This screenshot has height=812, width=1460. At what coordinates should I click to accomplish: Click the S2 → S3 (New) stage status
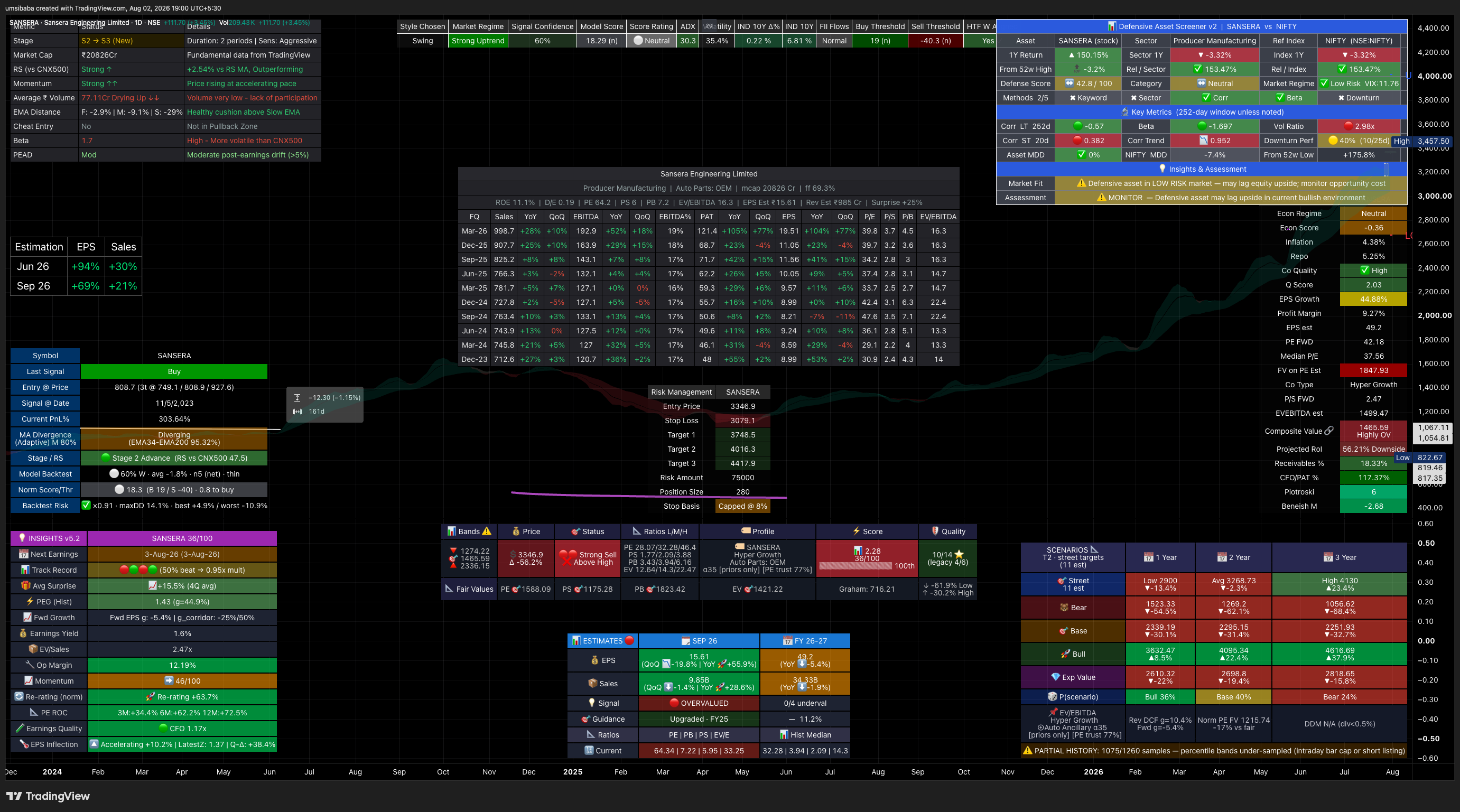click(x=107, y=41)
